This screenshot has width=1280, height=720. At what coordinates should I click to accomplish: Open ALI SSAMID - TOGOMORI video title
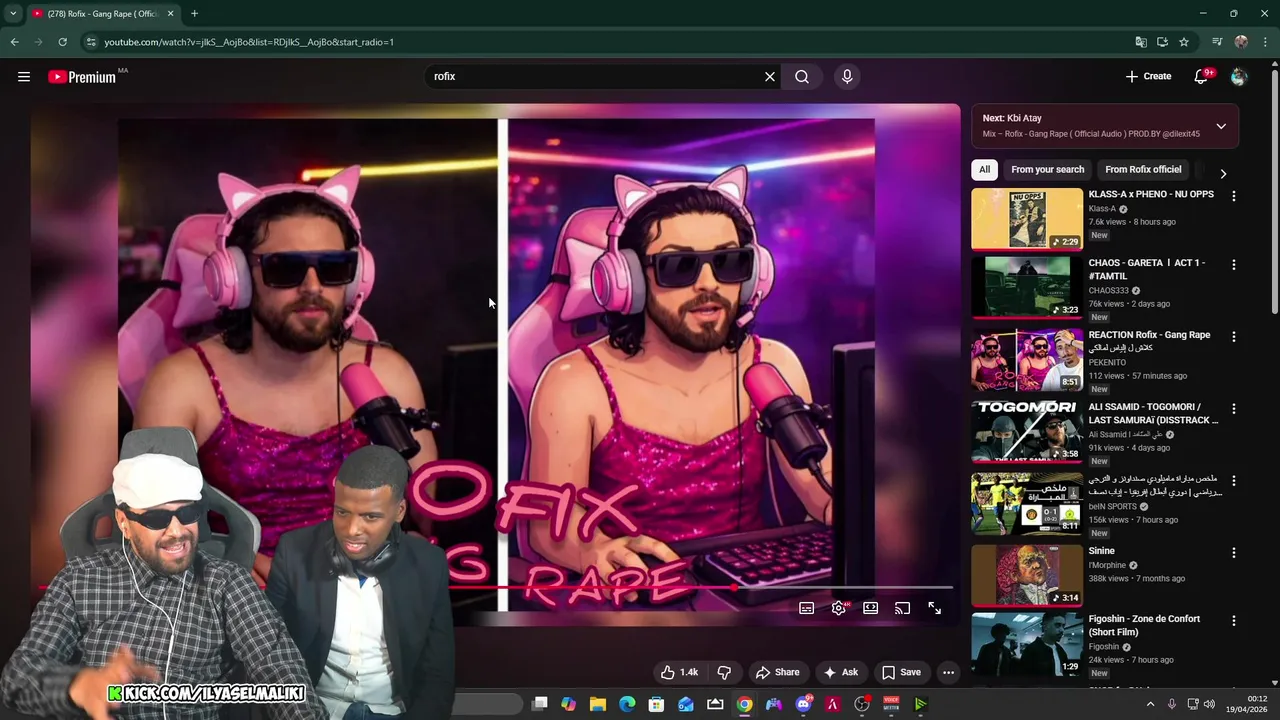click(x=1153, y=414)
